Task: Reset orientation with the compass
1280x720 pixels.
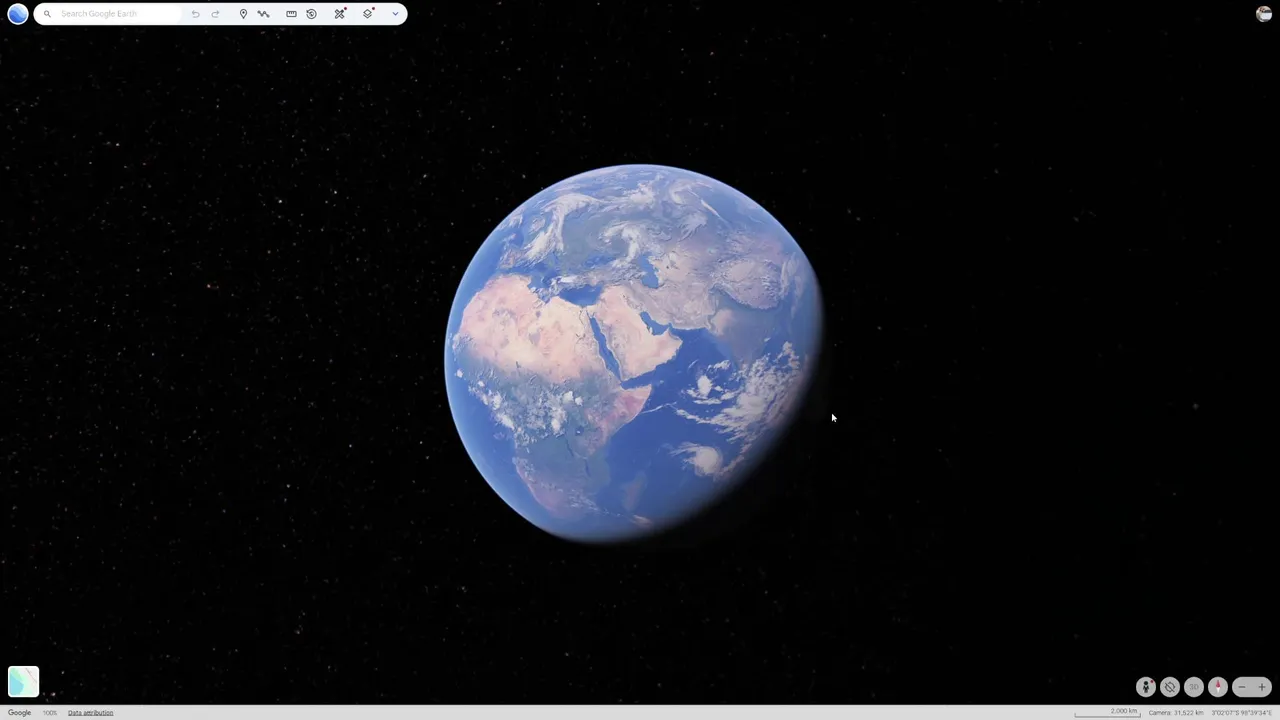Action: (1218, 687)
